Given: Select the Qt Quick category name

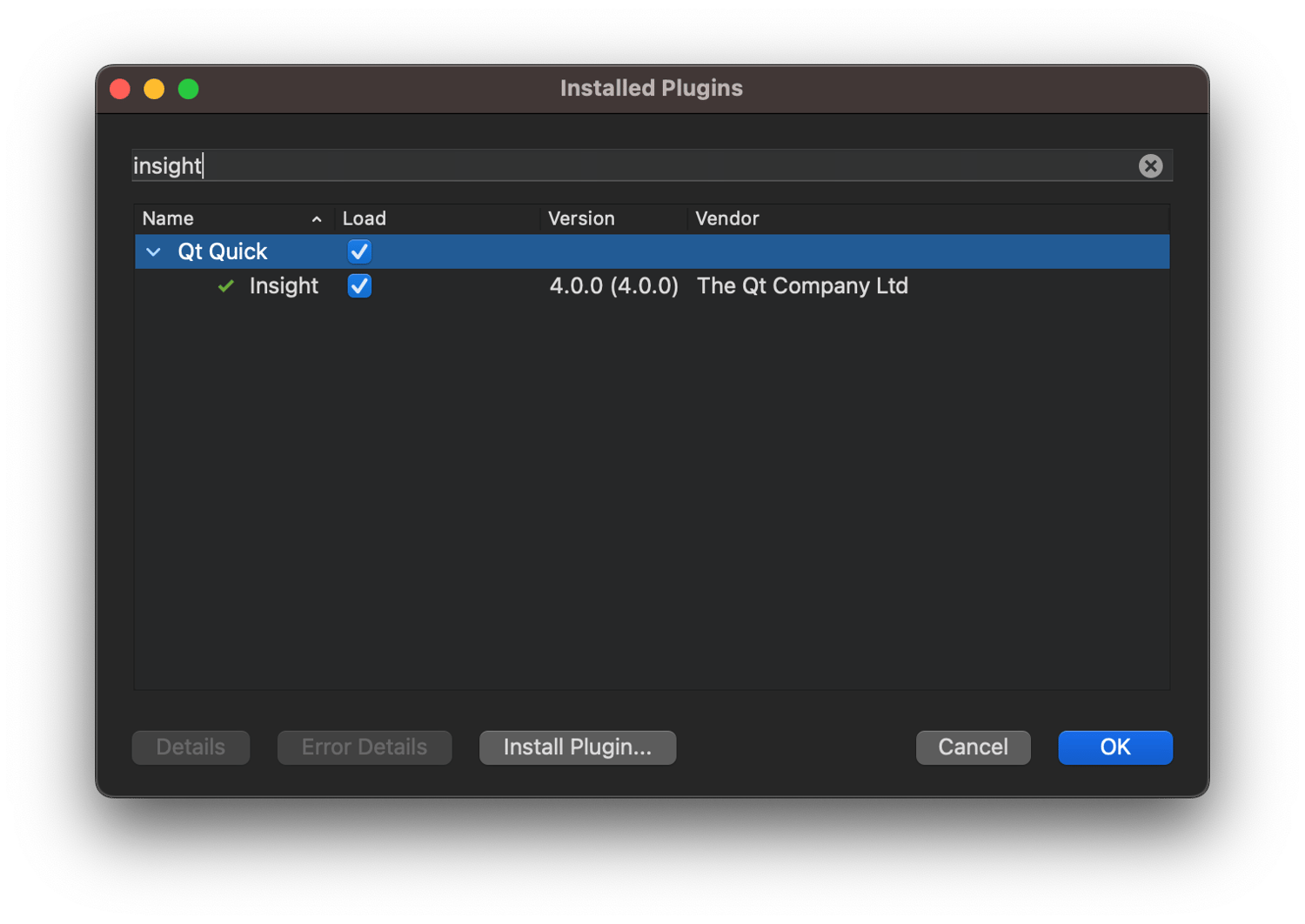Looking at the screenshot, I should (222, 251).
